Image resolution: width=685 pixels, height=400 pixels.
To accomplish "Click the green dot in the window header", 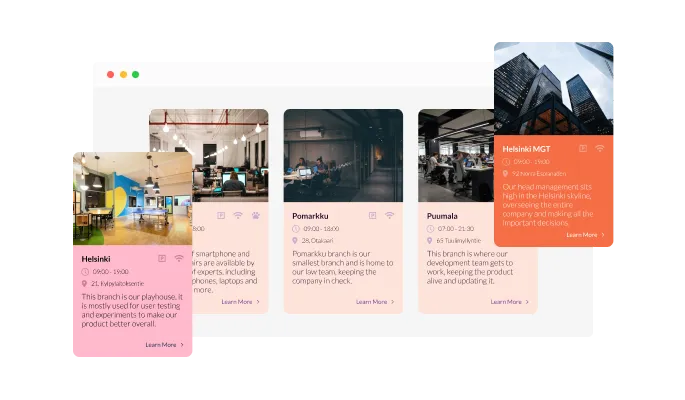I will [x=136, y=74].
